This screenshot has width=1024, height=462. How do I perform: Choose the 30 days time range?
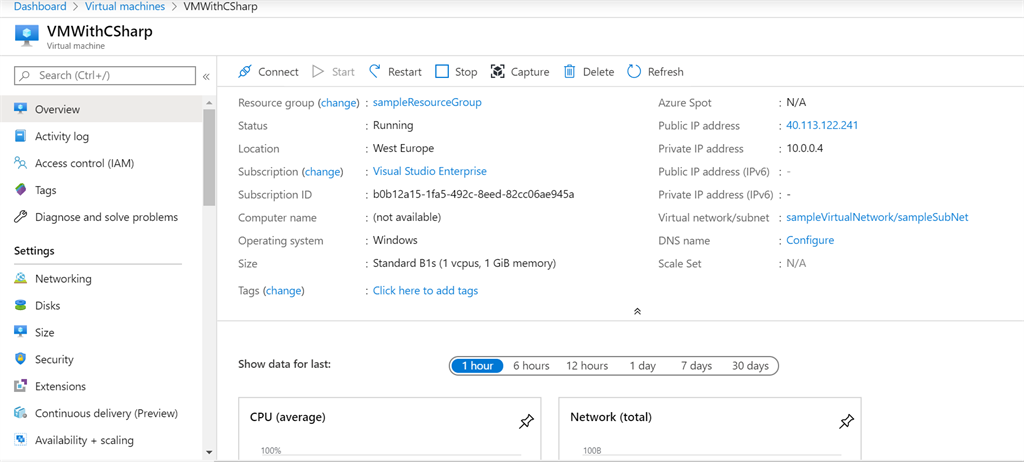click(x=750, y=366)
